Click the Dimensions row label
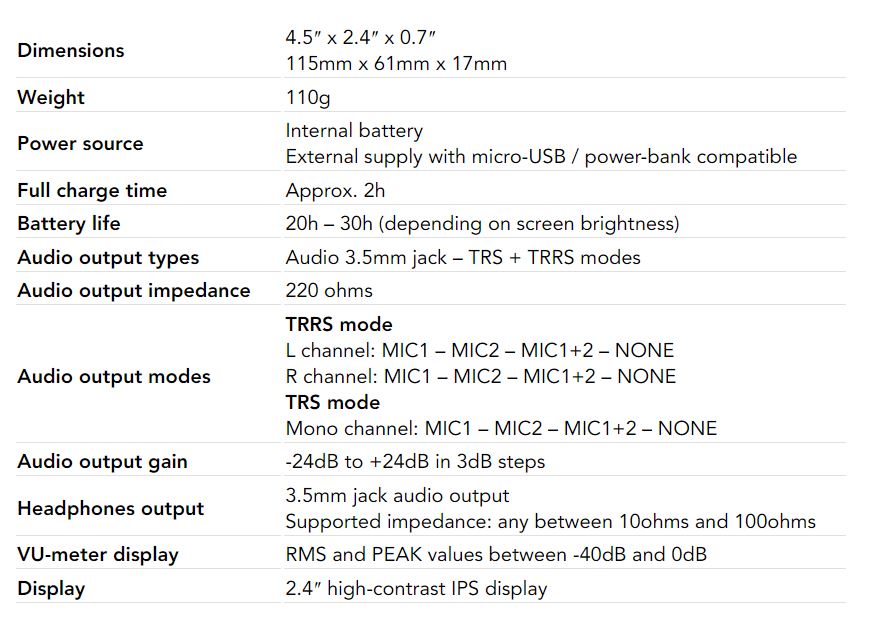This screenshot has height=632, width=895. click(71, 50)
